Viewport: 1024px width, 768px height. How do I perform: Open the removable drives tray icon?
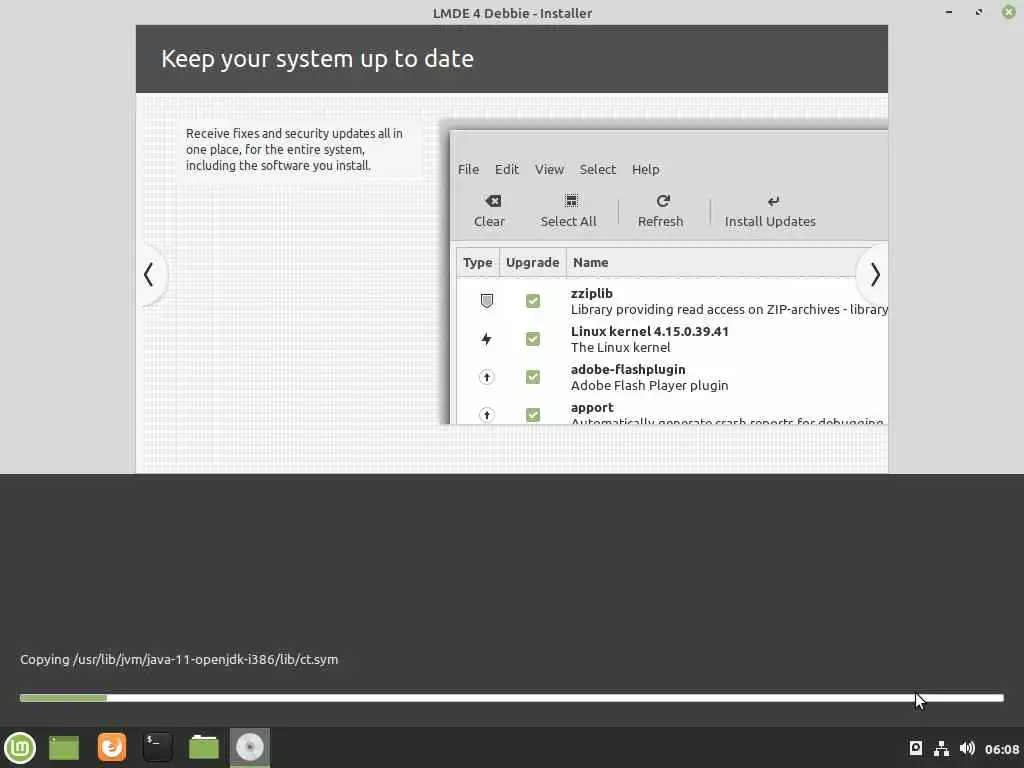point(916,748)
